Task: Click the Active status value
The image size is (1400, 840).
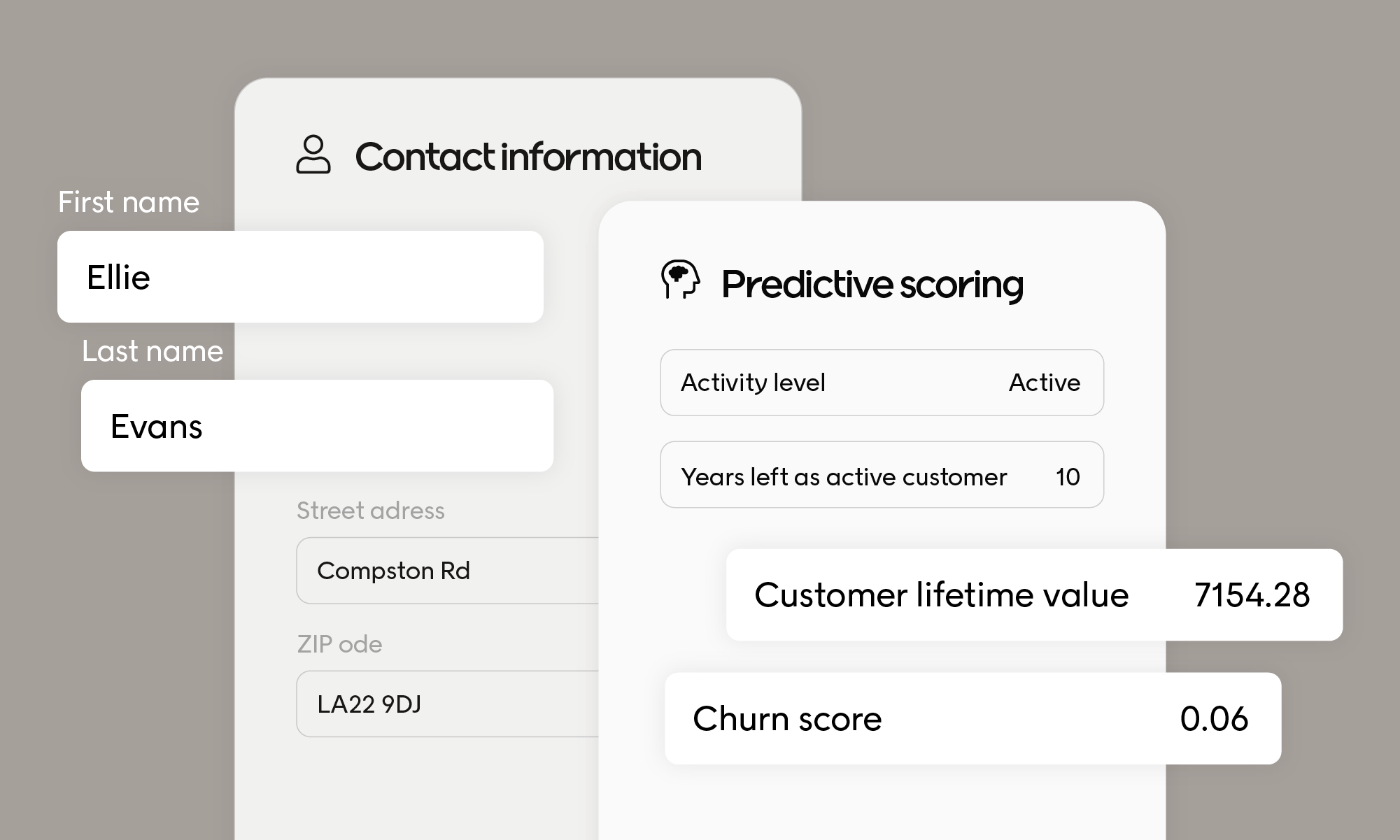Action: click(x=1044, y=383)
